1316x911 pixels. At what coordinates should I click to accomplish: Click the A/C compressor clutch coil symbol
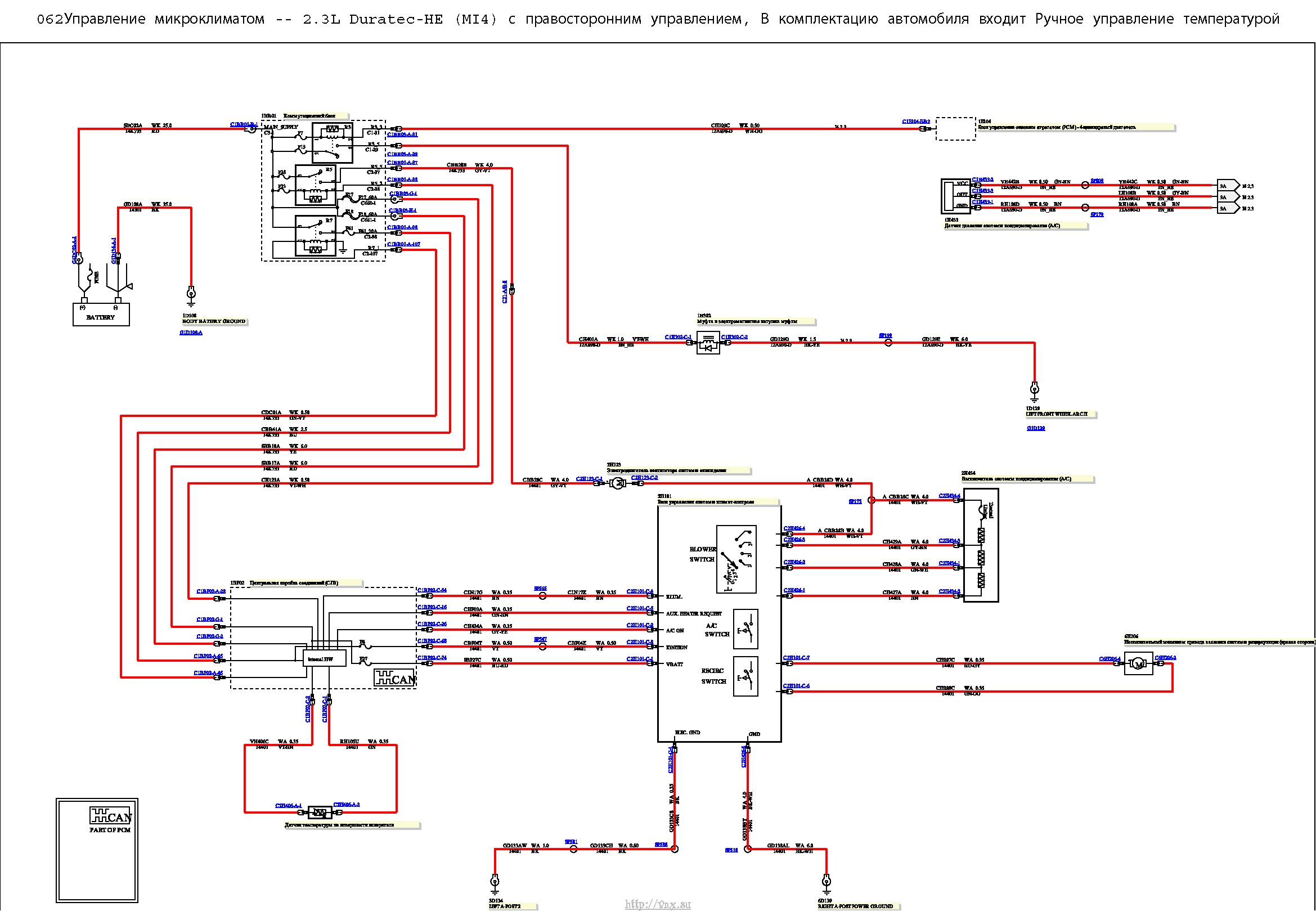tap(708, 343)
